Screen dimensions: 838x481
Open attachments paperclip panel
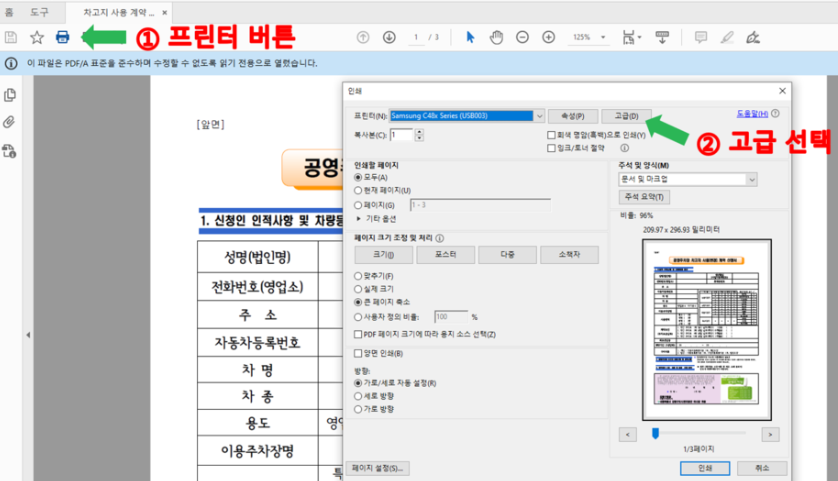(x=9, y=122)
